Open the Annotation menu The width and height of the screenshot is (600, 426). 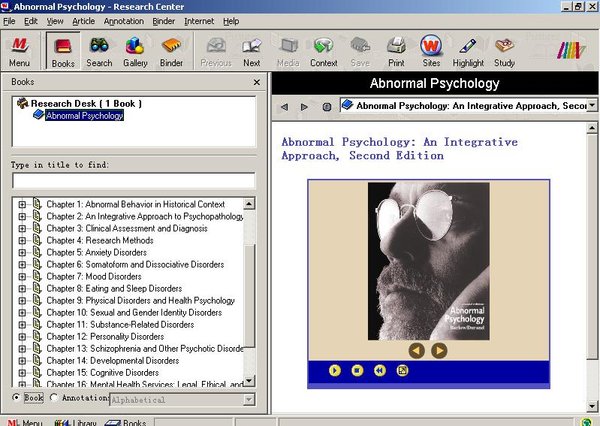pos(123,20)
